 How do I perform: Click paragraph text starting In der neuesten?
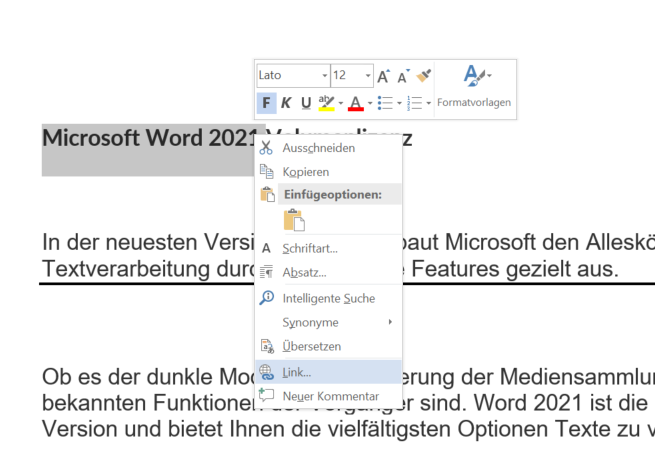tap(148, 242)
